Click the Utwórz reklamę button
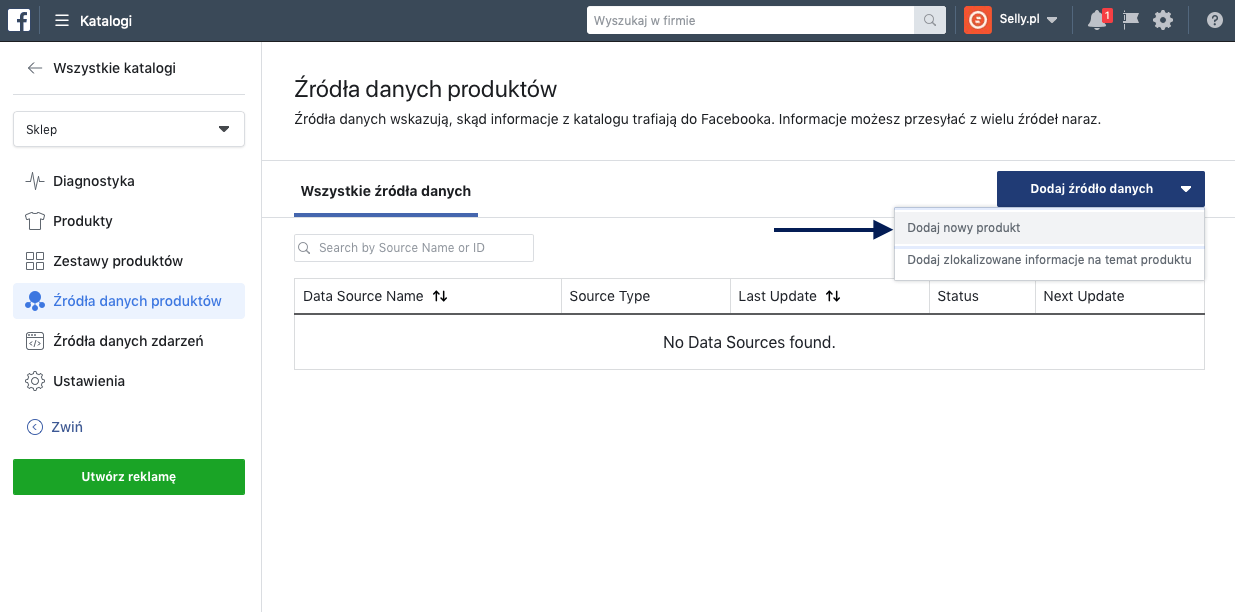Screen dimensions: 1235x612 click(128, 477)
